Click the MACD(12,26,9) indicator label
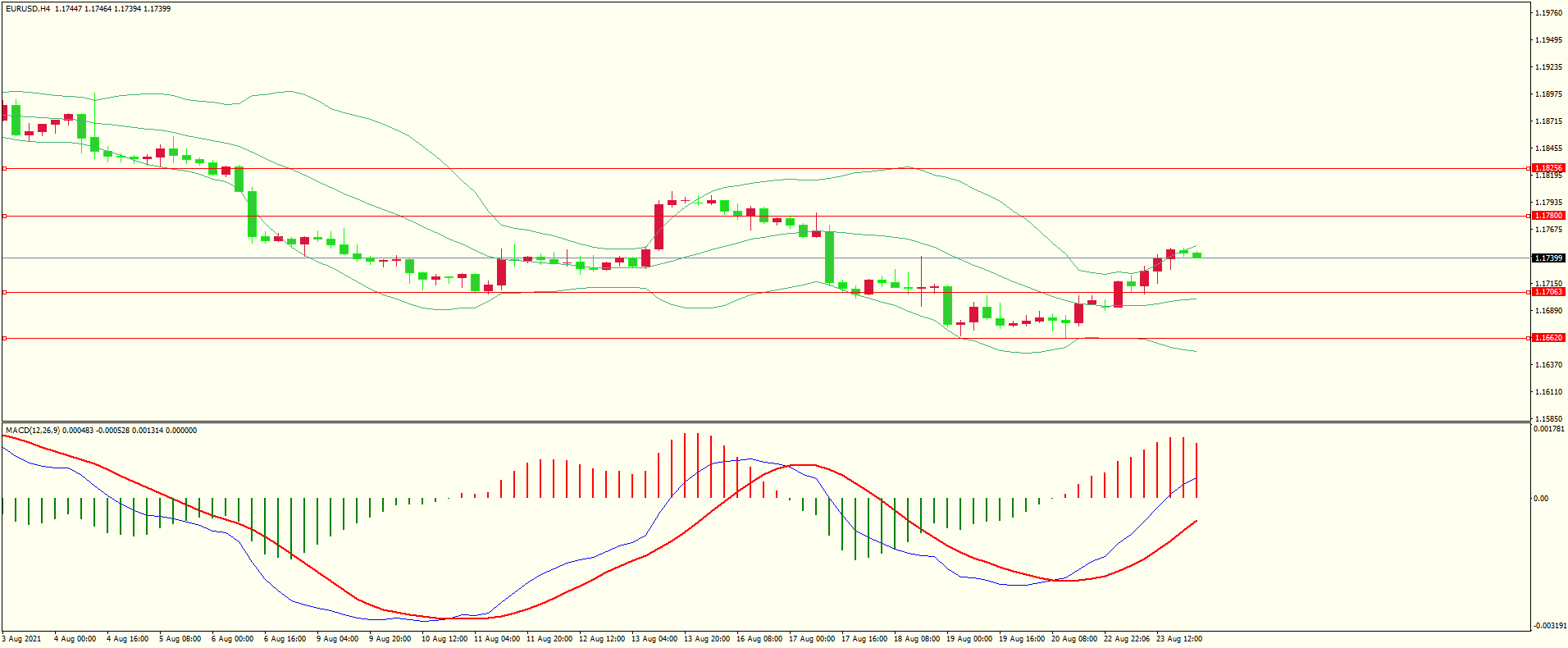Screen dimensions: 1568x648 tap(32, 431)
